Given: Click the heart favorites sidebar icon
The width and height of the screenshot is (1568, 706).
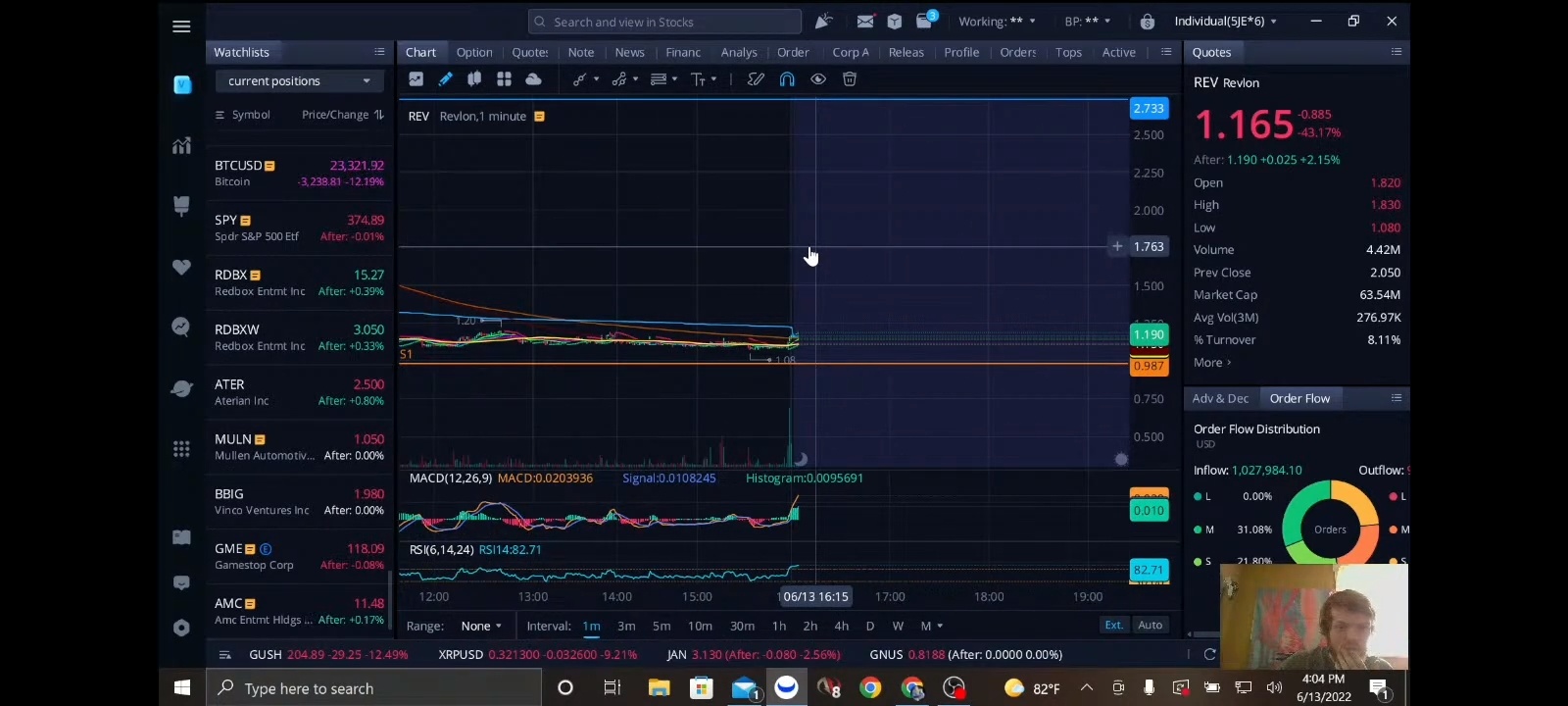Looking at the screenshot, I should point(181,267).
